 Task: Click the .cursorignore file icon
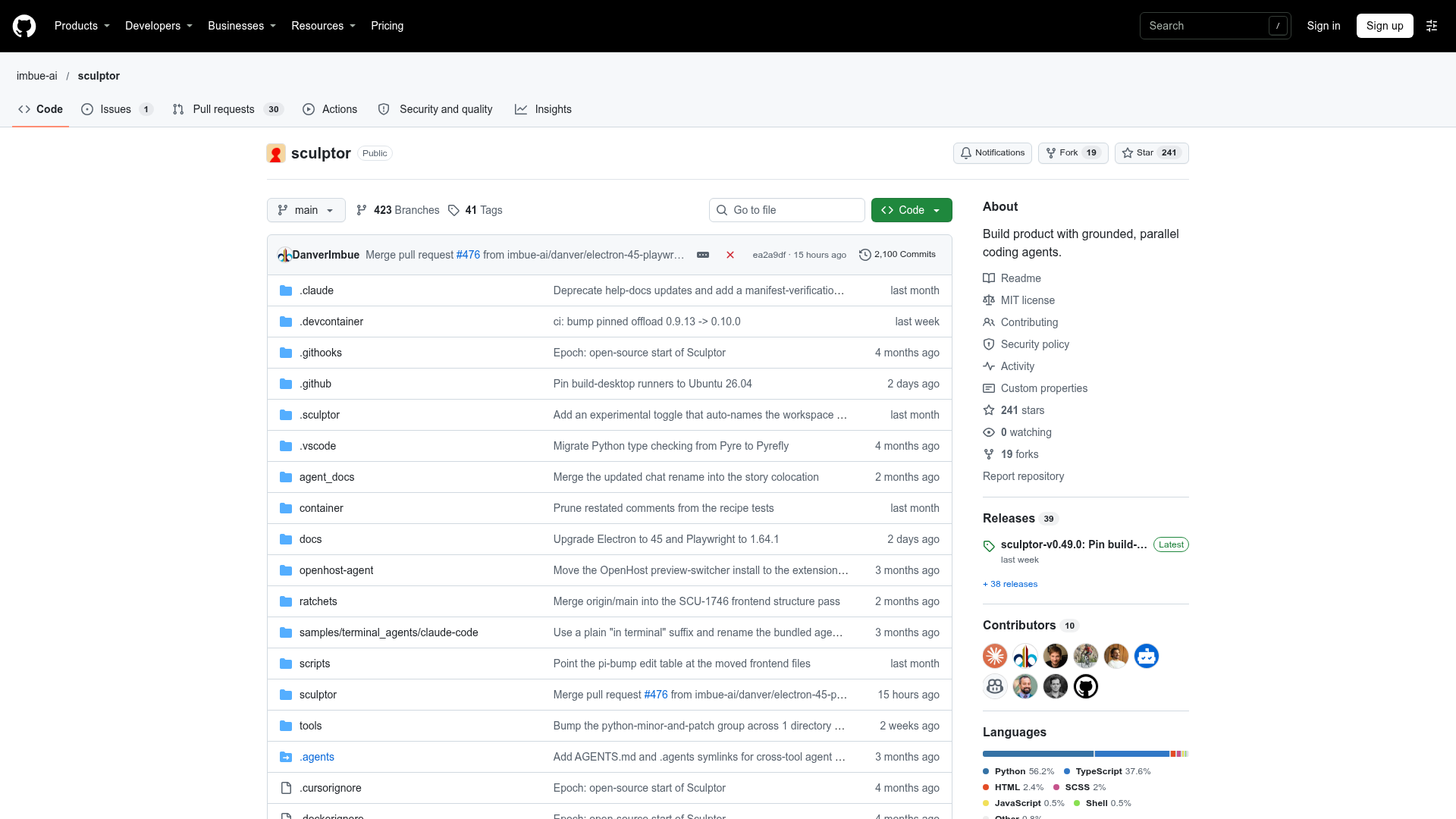tap(286, 788)
